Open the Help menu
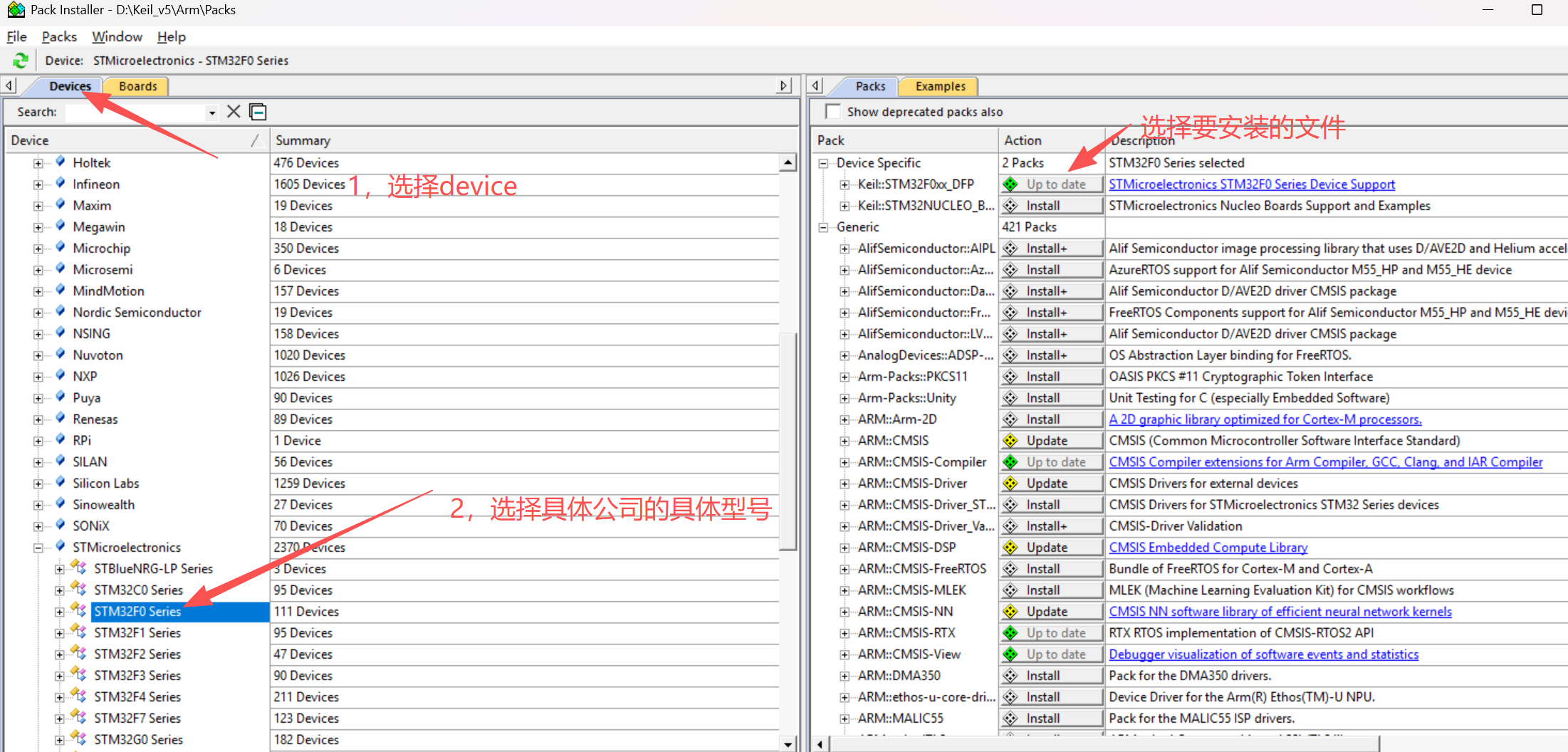This screenshot has width=1568, height=752. (171, 36)
